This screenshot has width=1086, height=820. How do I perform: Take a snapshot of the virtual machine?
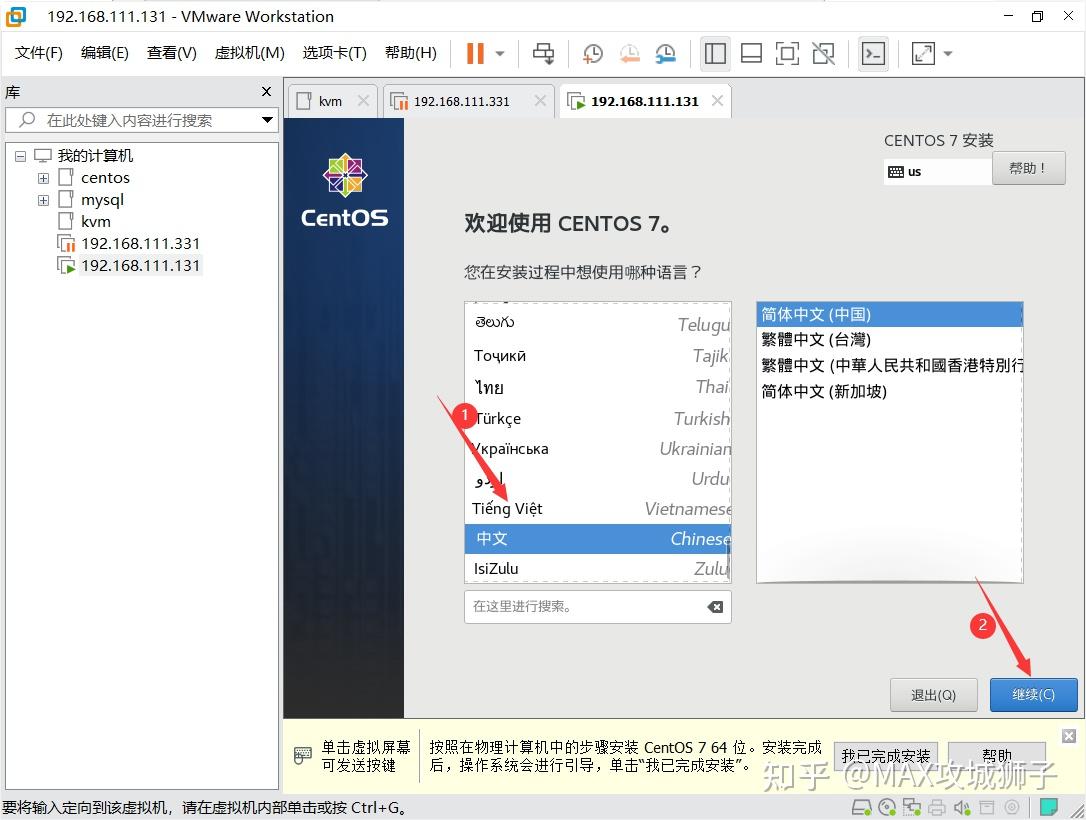pos(592,53)
